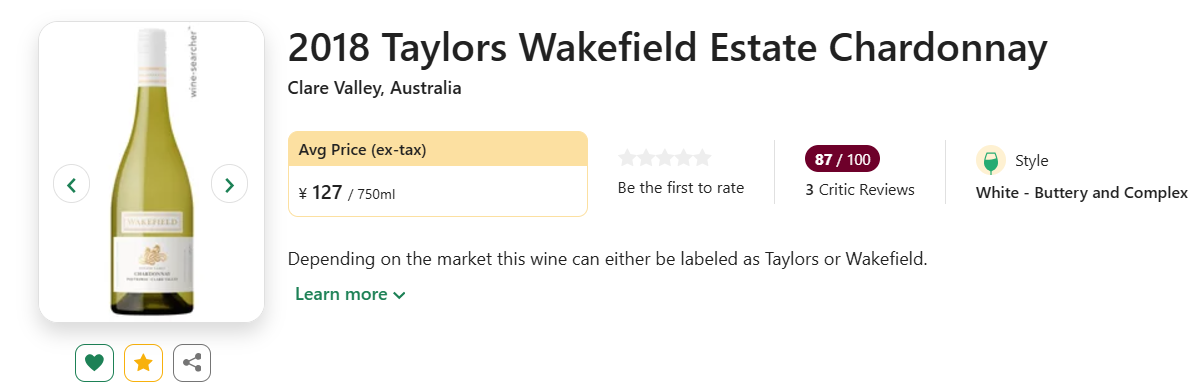Viewport: 1200px width, 384px height.
Task: Open 3 Critic Reviews link
Action: 860,189
